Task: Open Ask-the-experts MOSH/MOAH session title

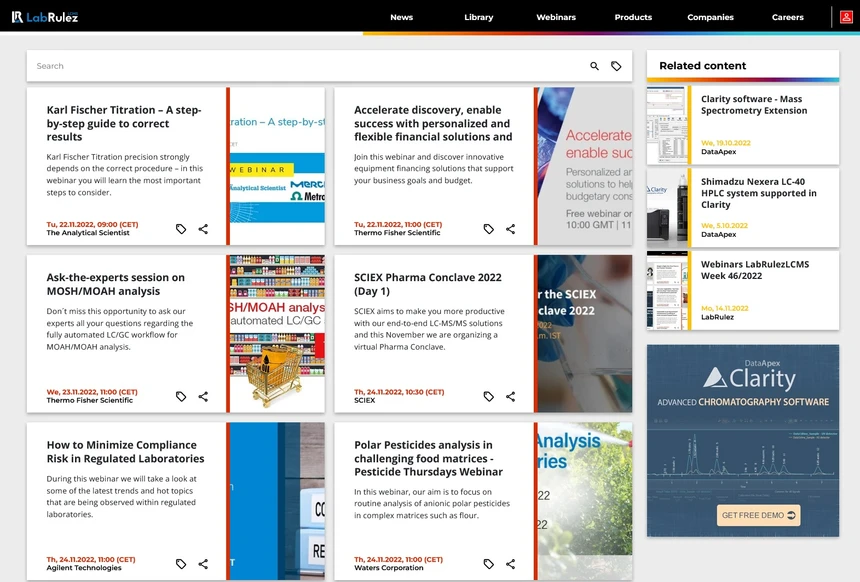Action: pos(116,284)
